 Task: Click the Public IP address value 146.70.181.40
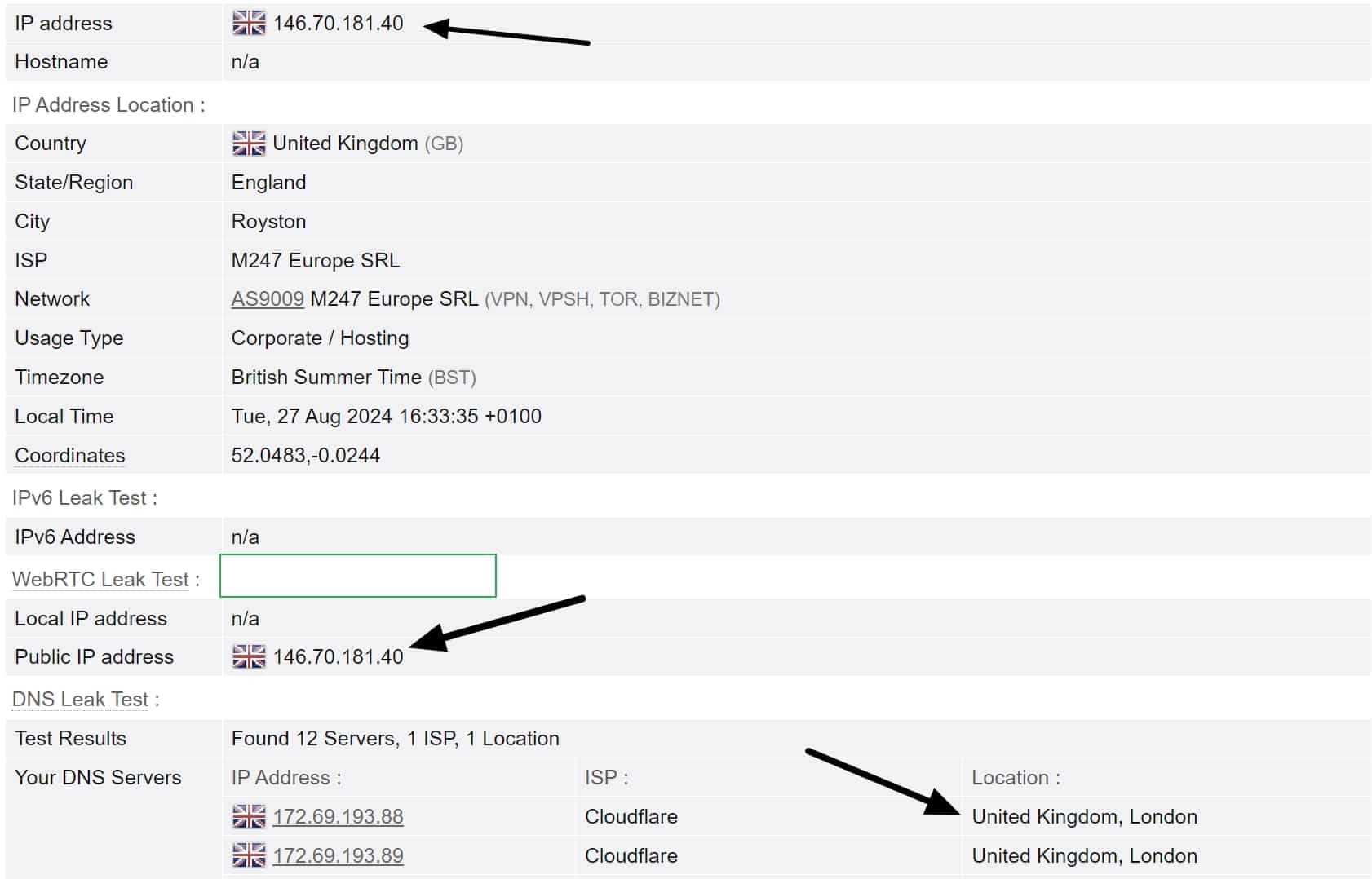click(x=338, y=656)
